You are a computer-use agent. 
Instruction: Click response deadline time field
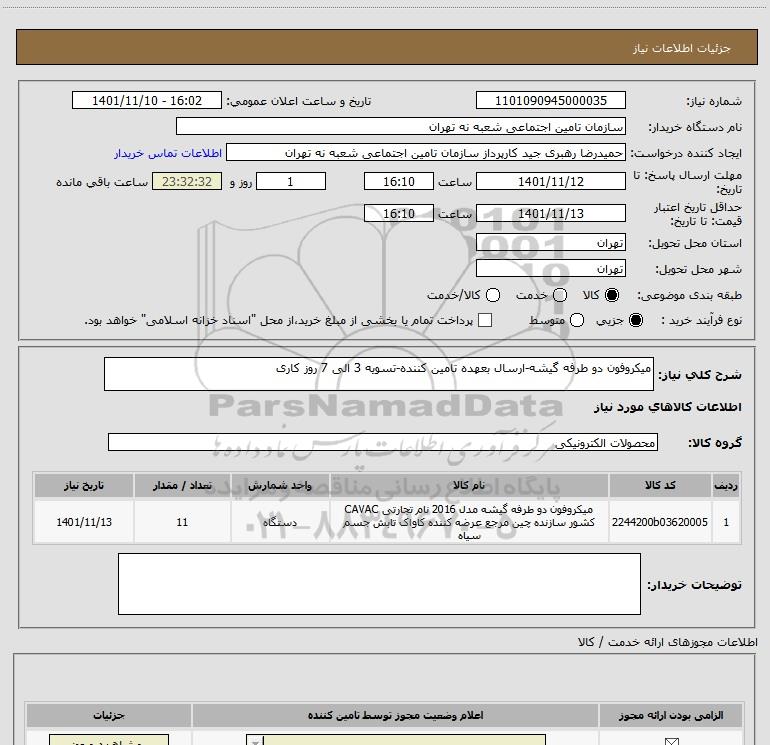(399, 181)
